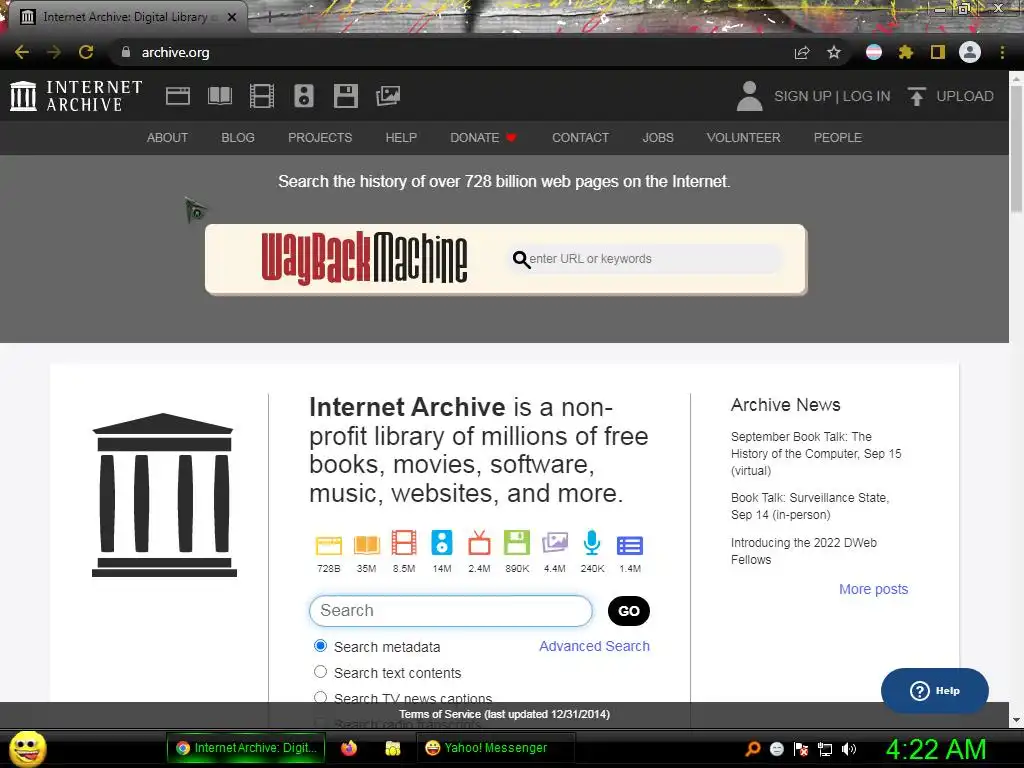Open the 240K concerts microphone icon

pos(592,543)
